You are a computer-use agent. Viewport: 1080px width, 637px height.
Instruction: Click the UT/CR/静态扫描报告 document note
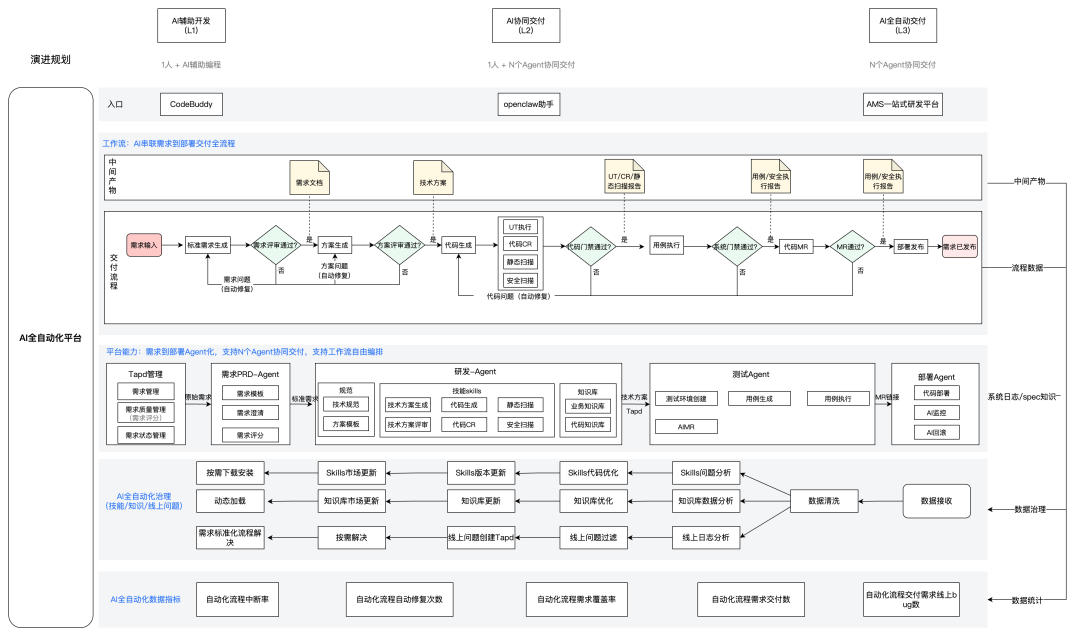pyautogui.click(x=626, y=180)
